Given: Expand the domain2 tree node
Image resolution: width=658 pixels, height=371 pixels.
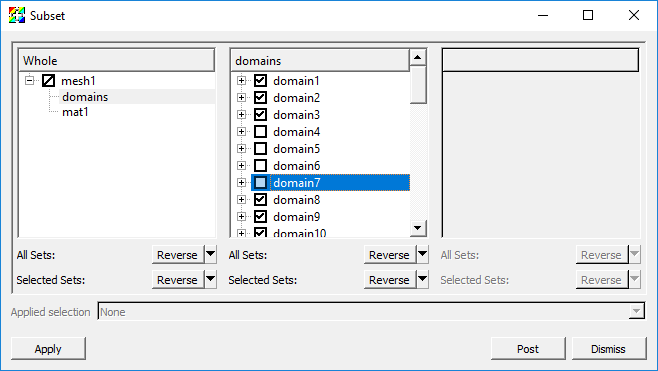Looking at the screenshot, I should (241, 98).
